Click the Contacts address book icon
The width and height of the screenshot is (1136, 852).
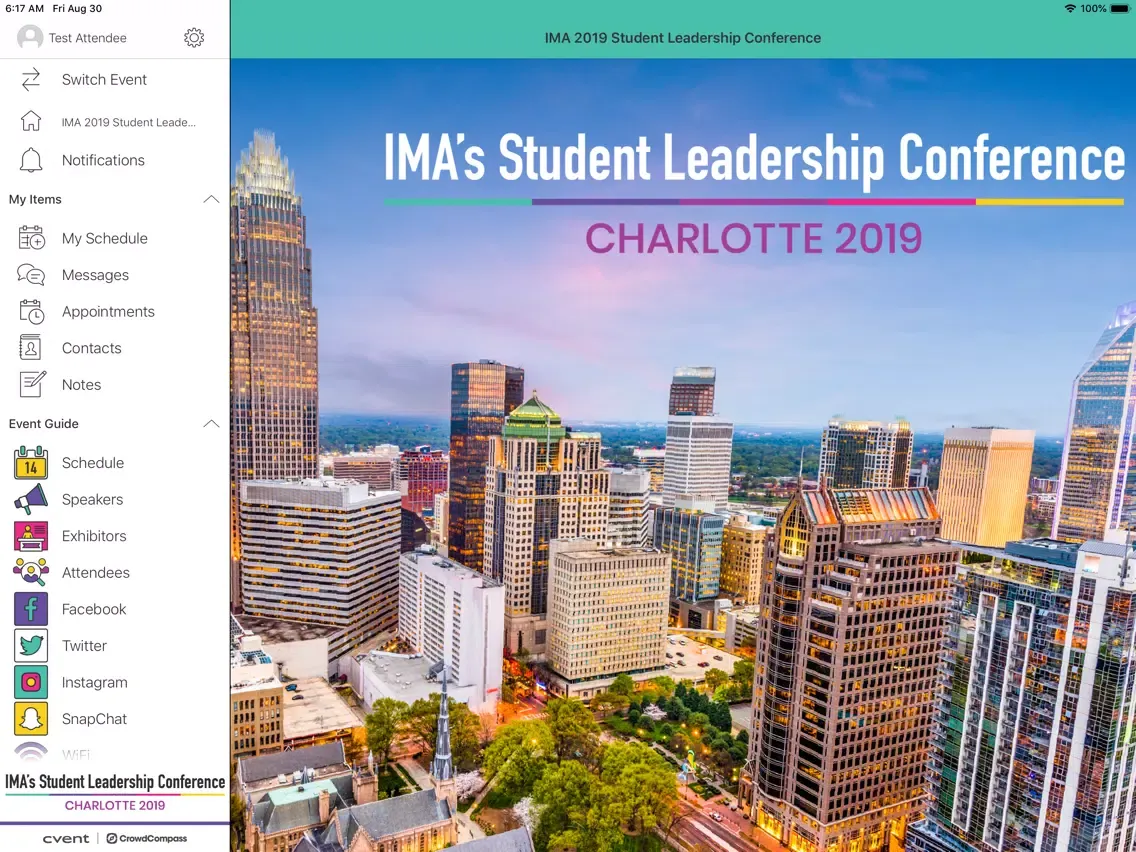click(30, 348)
